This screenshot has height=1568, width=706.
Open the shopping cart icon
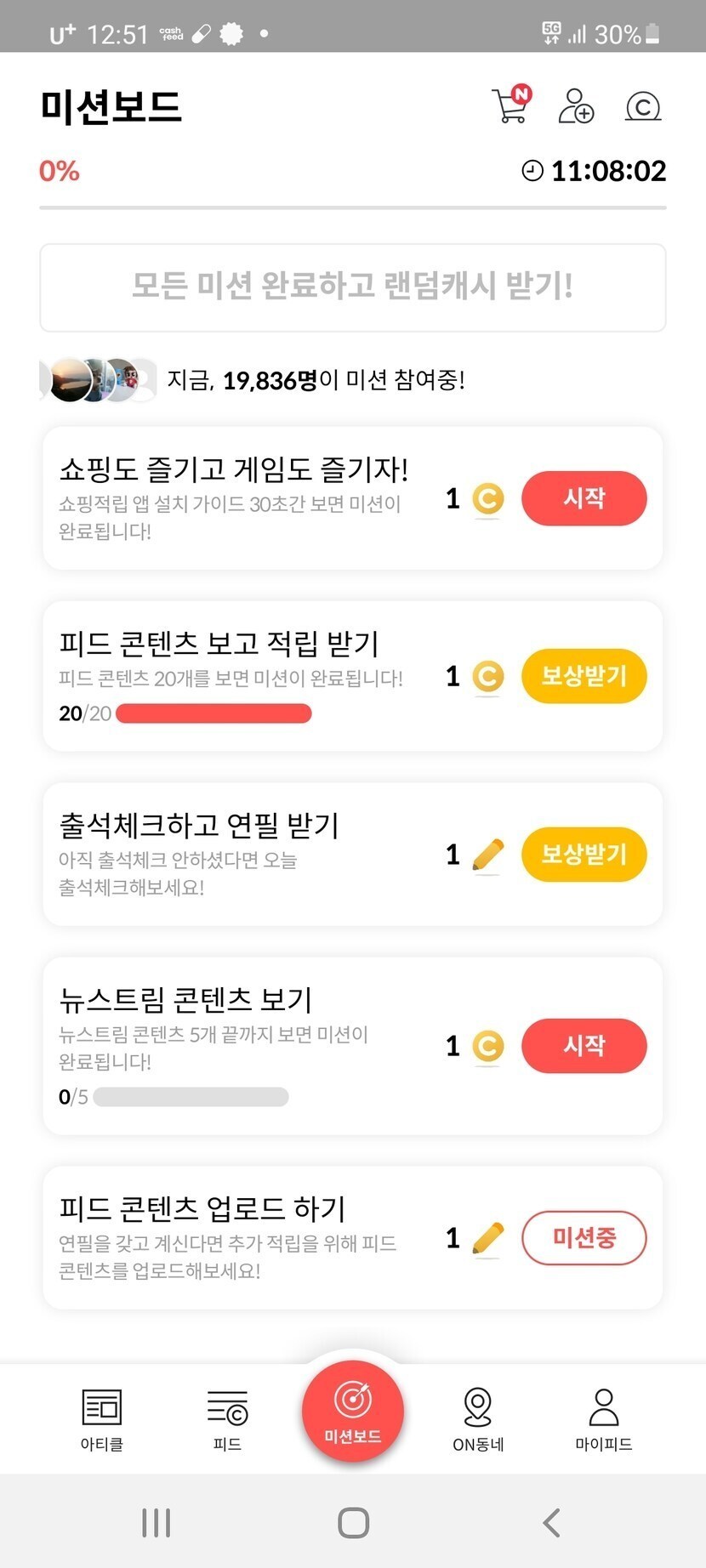click(x=510, y=106)
